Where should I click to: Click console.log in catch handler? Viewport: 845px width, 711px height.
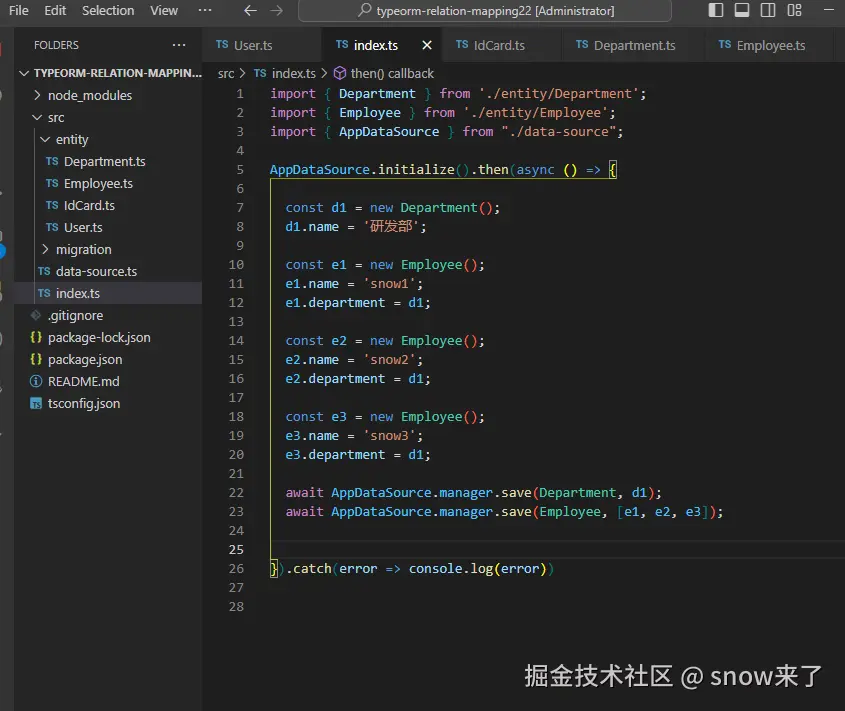(451, 569)
